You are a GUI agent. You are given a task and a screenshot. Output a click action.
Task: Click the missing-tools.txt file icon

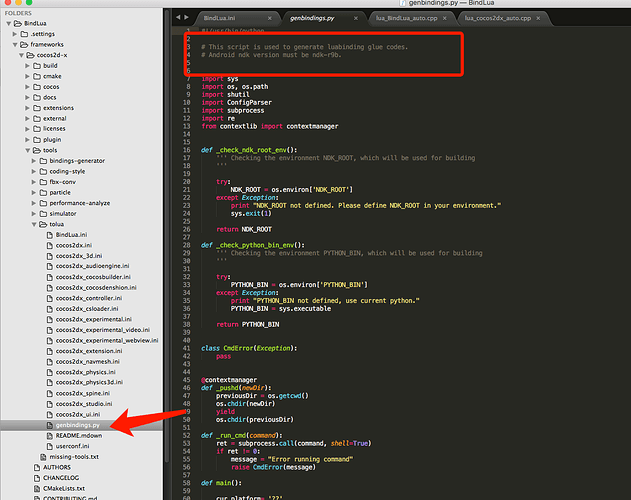[43, 457]
